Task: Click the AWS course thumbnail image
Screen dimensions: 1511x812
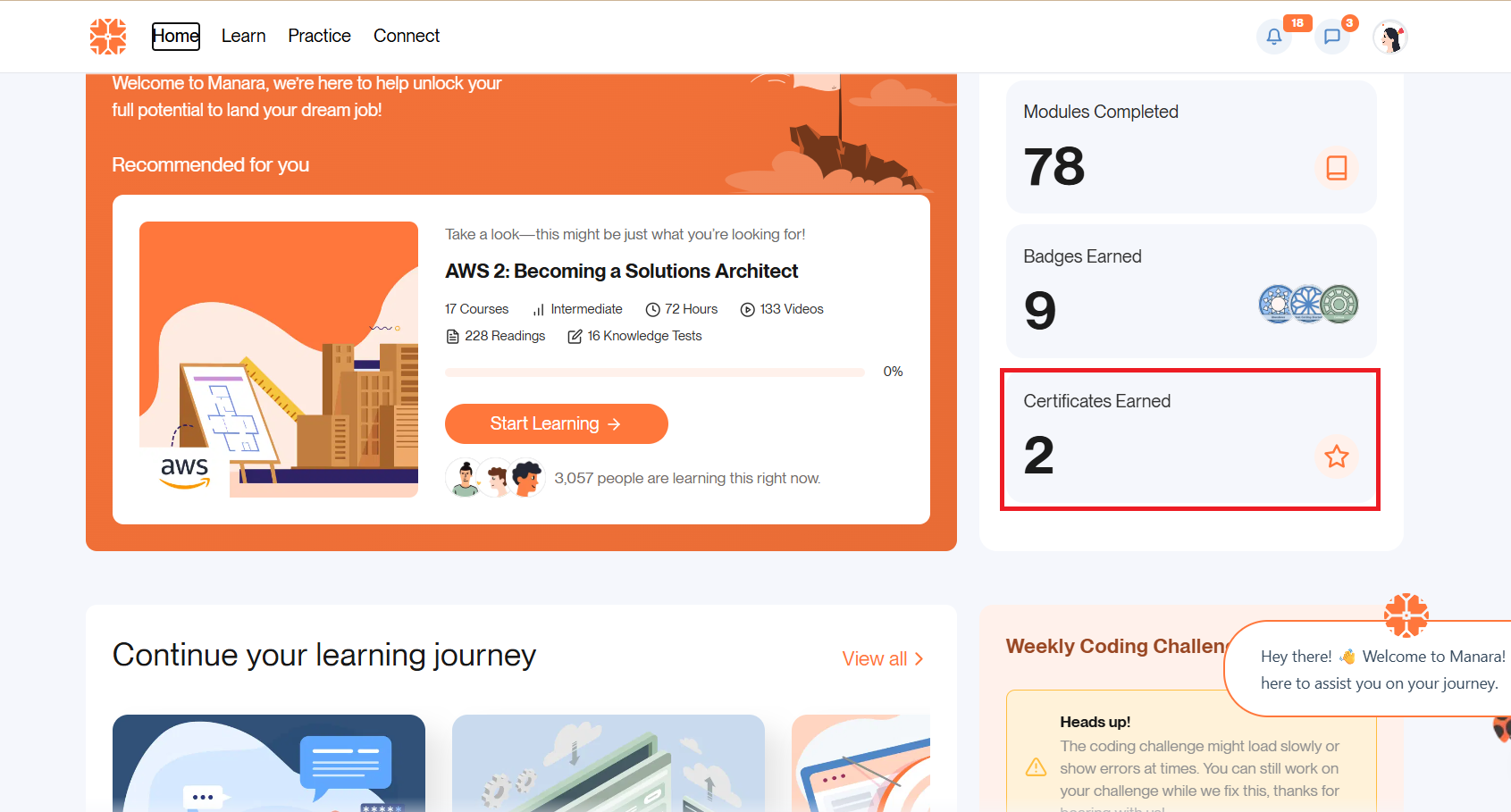Action: [279, 359]
